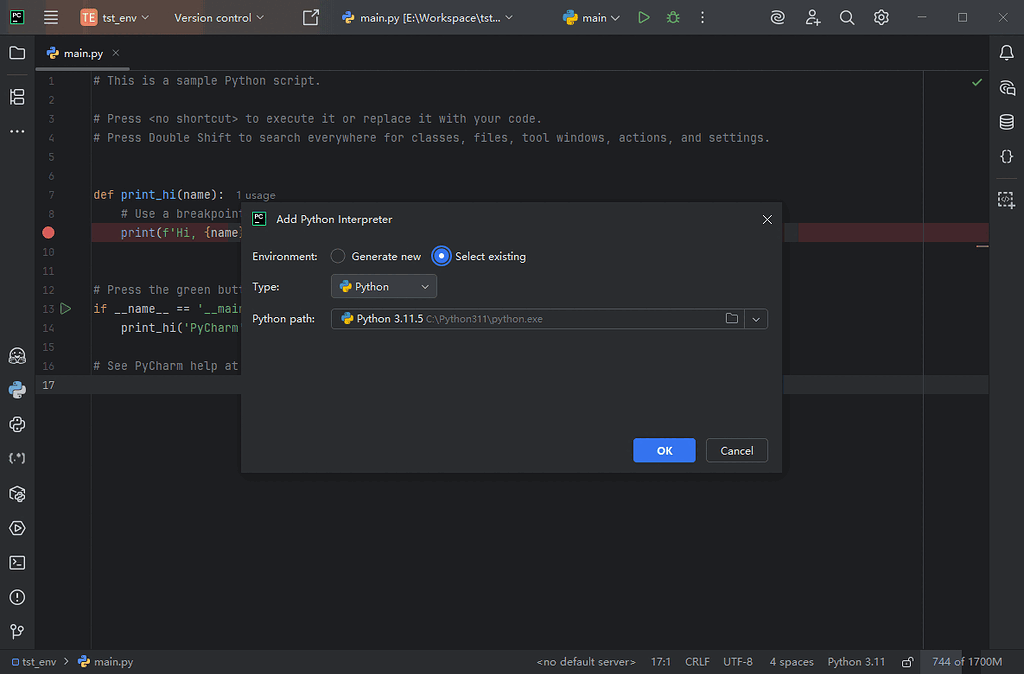
Task: Click the 17:1 caret position indicator
Action: [660, 662]
